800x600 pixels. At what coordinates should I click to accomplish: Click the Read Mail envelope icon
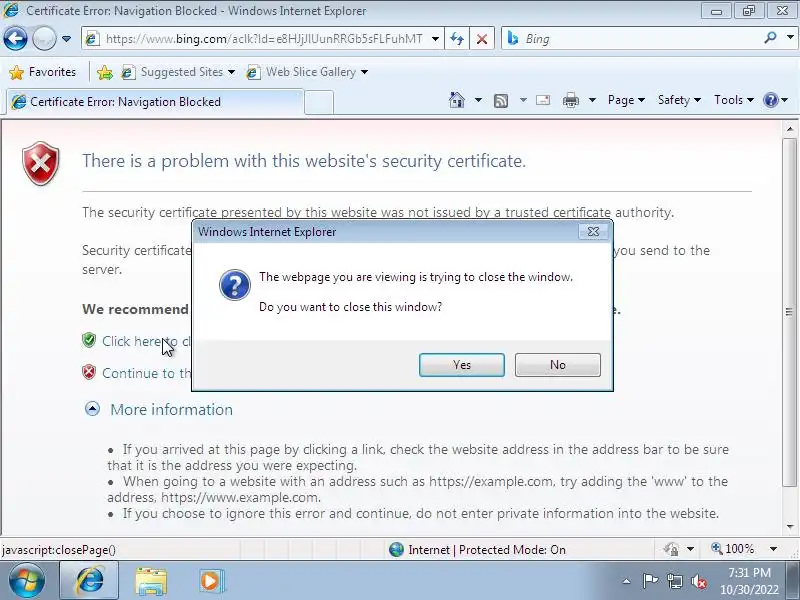(543, 100)
